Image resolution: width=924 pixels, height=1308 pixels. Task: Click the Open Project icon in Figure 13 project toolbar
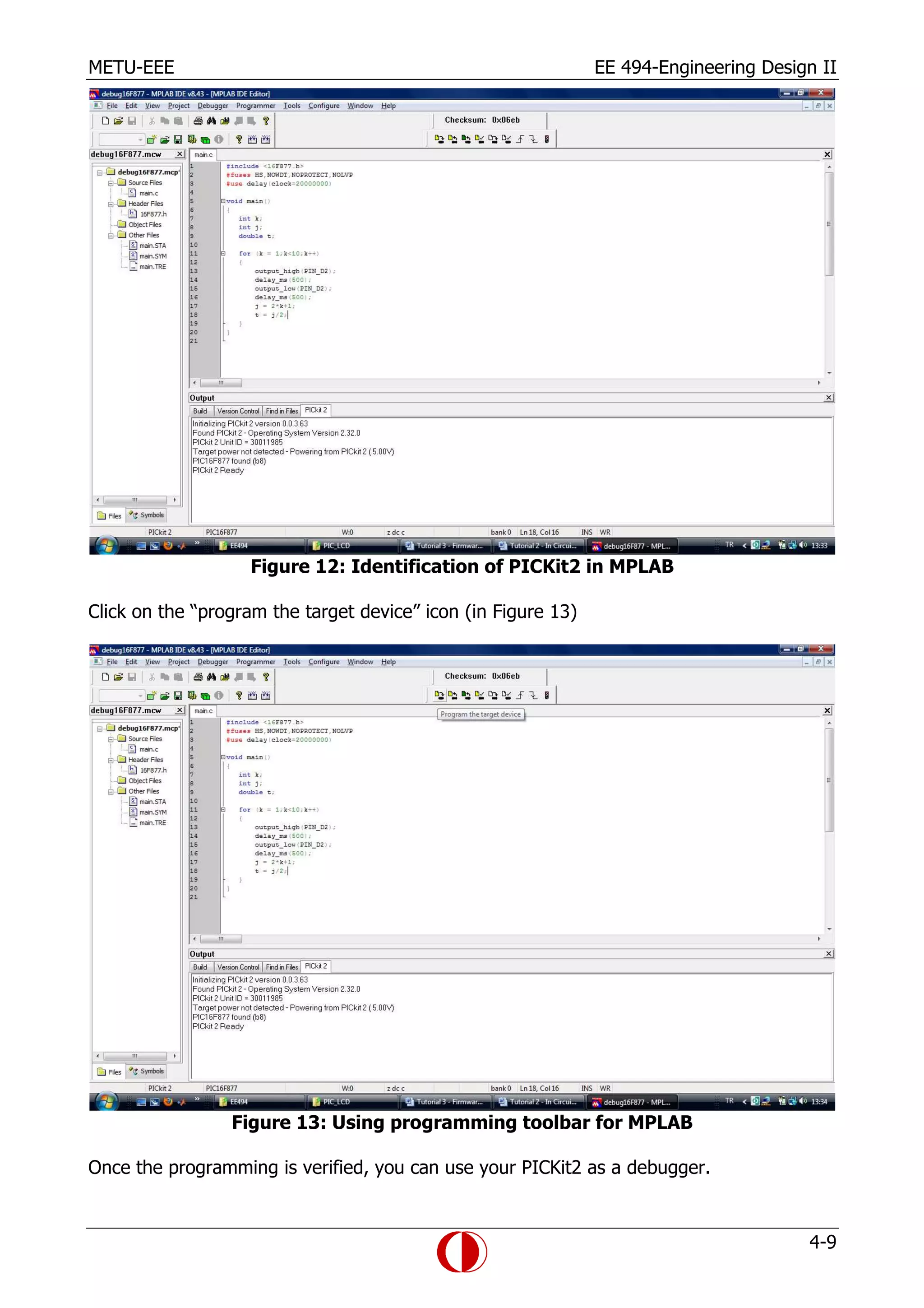pyautogui.click(x=165, y=695)
